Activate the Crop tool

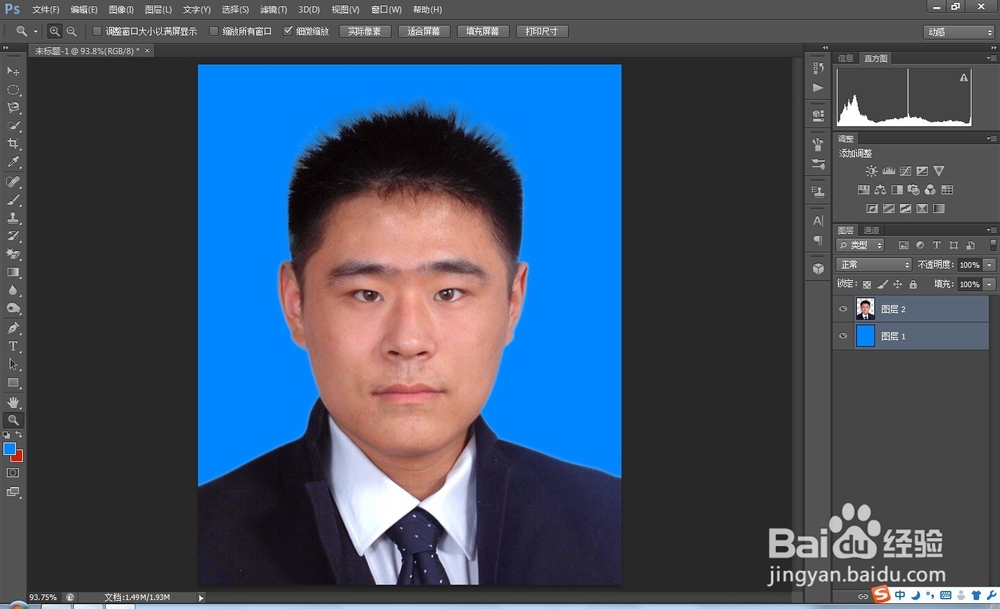14,141
